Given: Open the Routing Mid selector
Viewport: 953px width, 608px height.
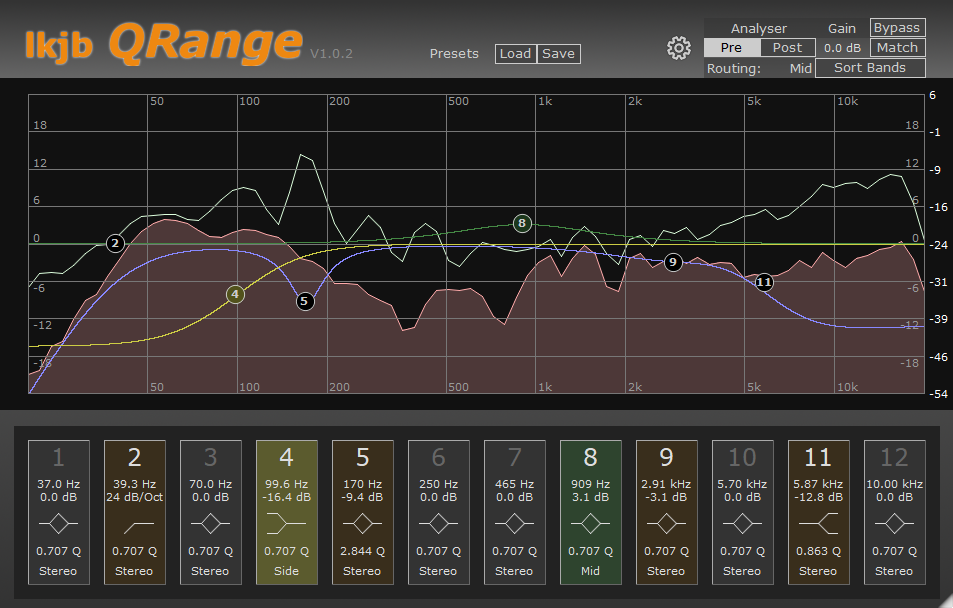Looking at the screenshot, I should point(800,68).
